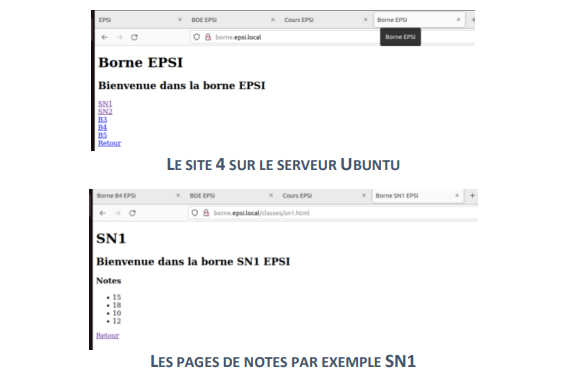The width and height of the screenshot is (580, 380).
Task: Click shield icon beside the sn1.html address
Action: (195, 213)
